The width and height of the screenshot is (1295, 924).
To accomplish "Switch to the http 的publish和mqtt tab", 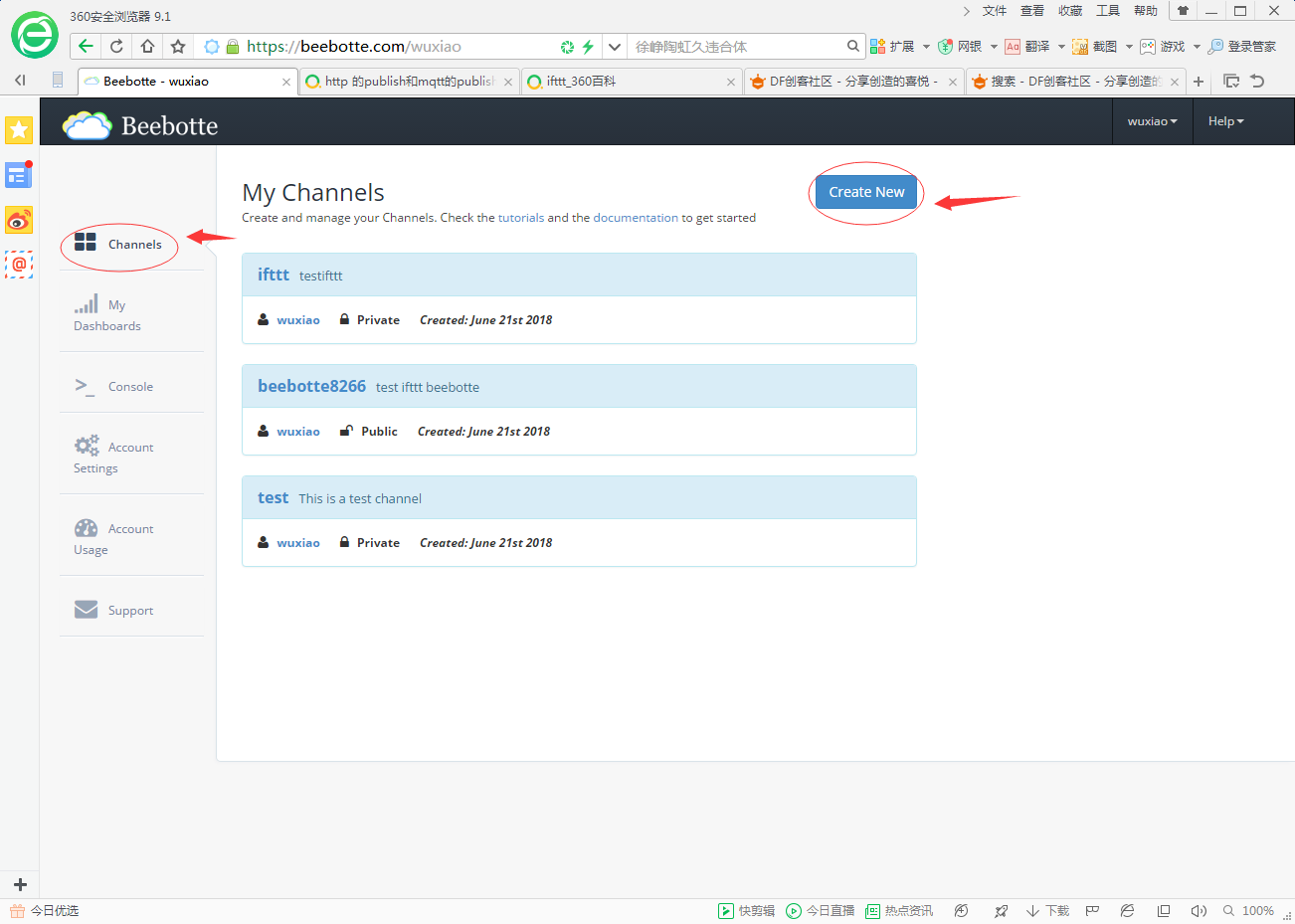I will tap(409, 82).
